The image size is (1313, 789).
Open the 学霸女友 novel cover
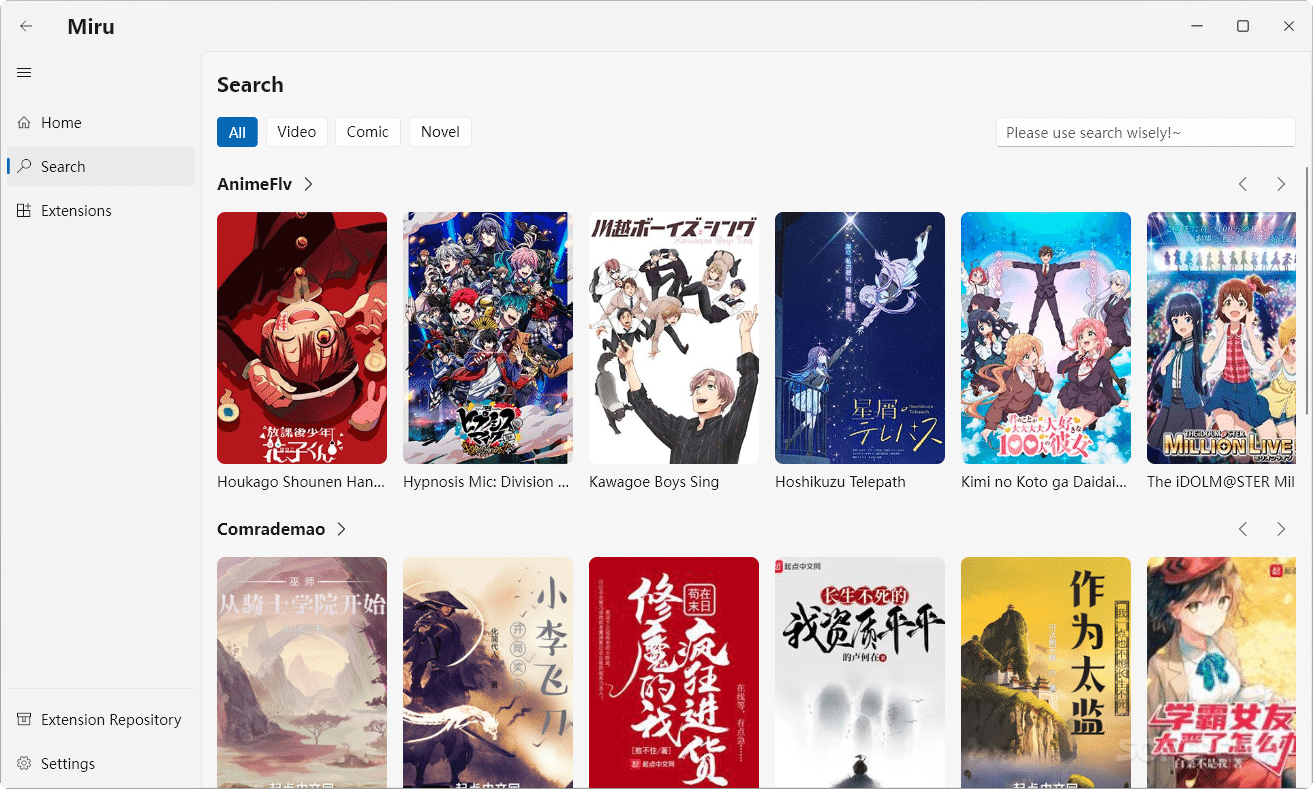[1221, 672]
